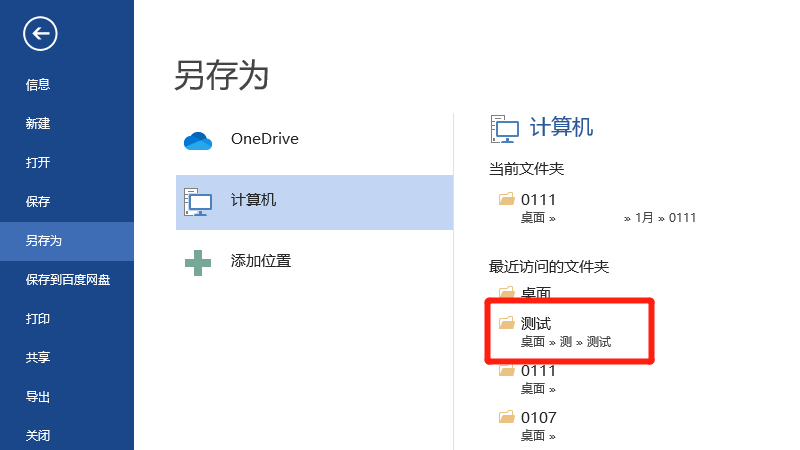Open recent folder labeled 0107

click(539, 418)
